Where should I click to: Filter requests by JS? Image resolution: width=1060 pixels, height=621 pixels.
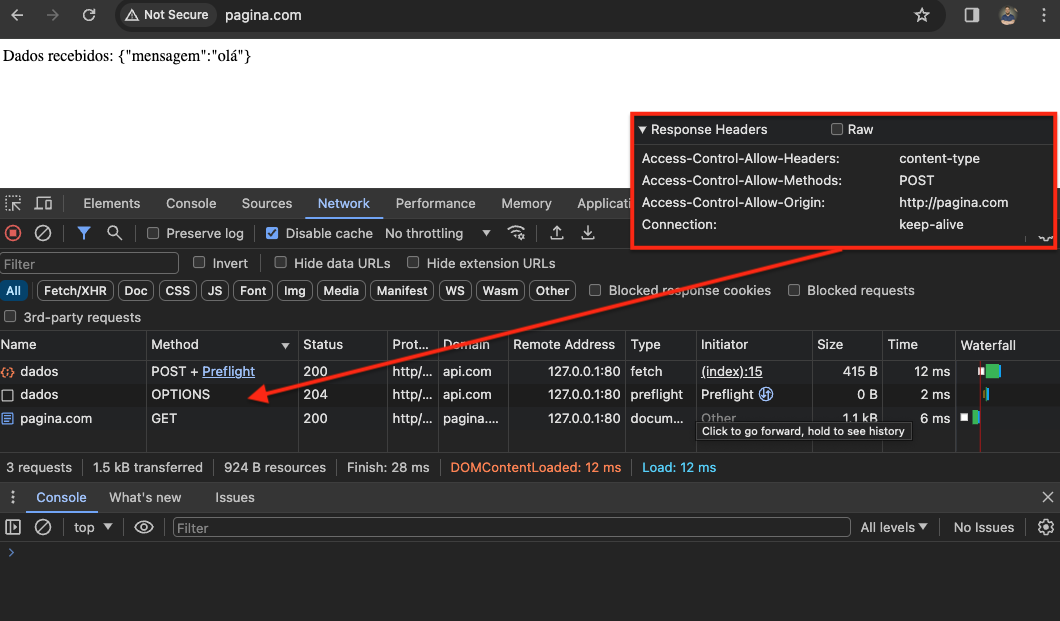tap(215, 291)
